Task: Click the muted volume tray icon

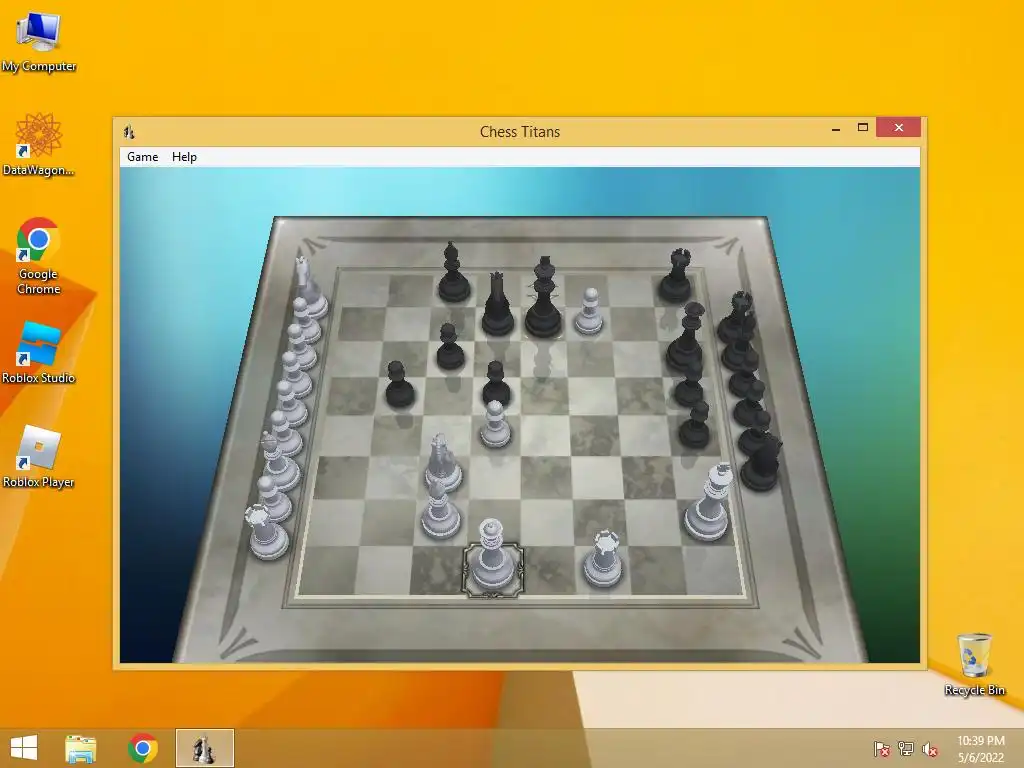Action: coord(930,749)
